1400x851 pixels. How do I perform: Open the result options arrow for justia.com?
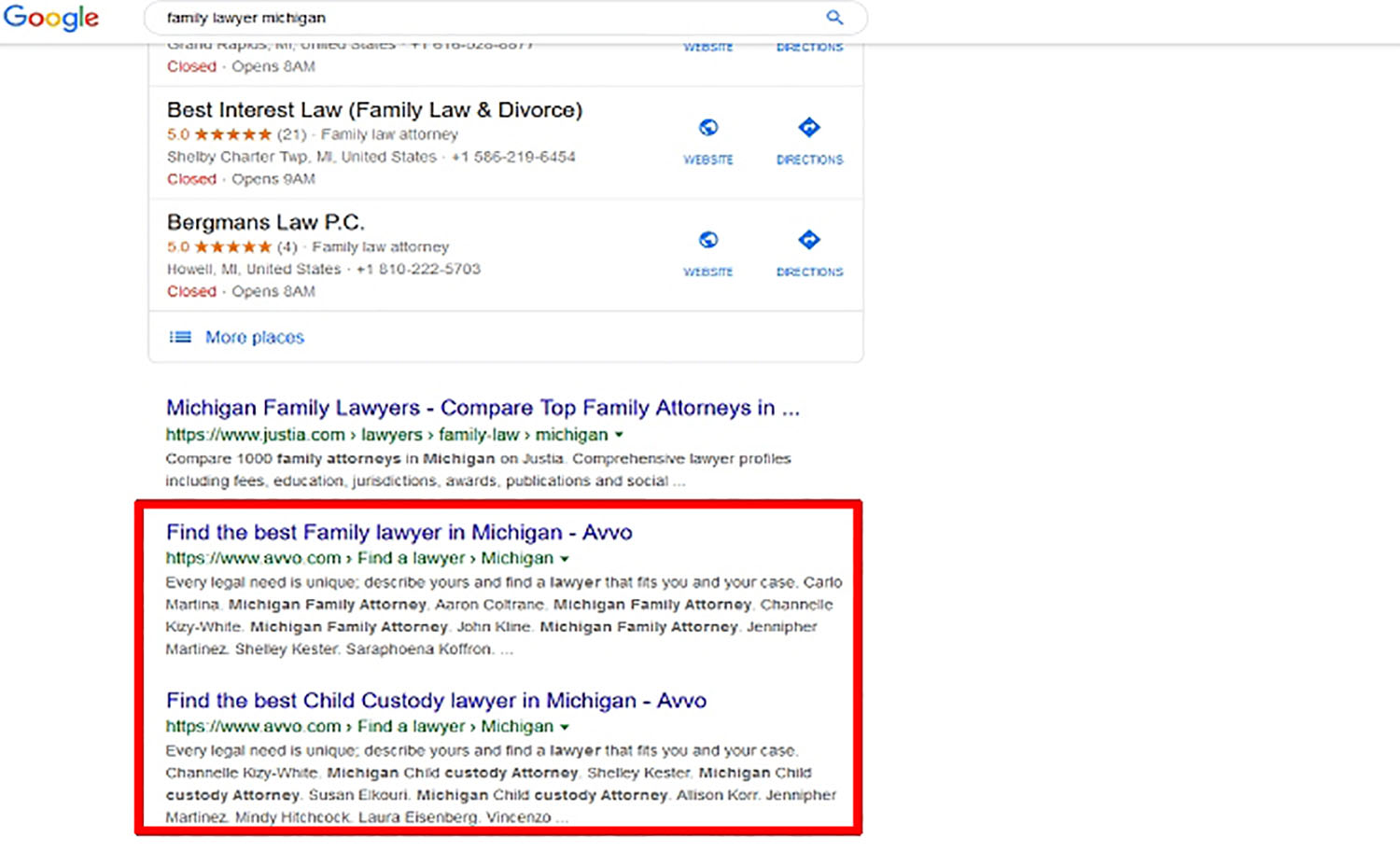[619, 434]
